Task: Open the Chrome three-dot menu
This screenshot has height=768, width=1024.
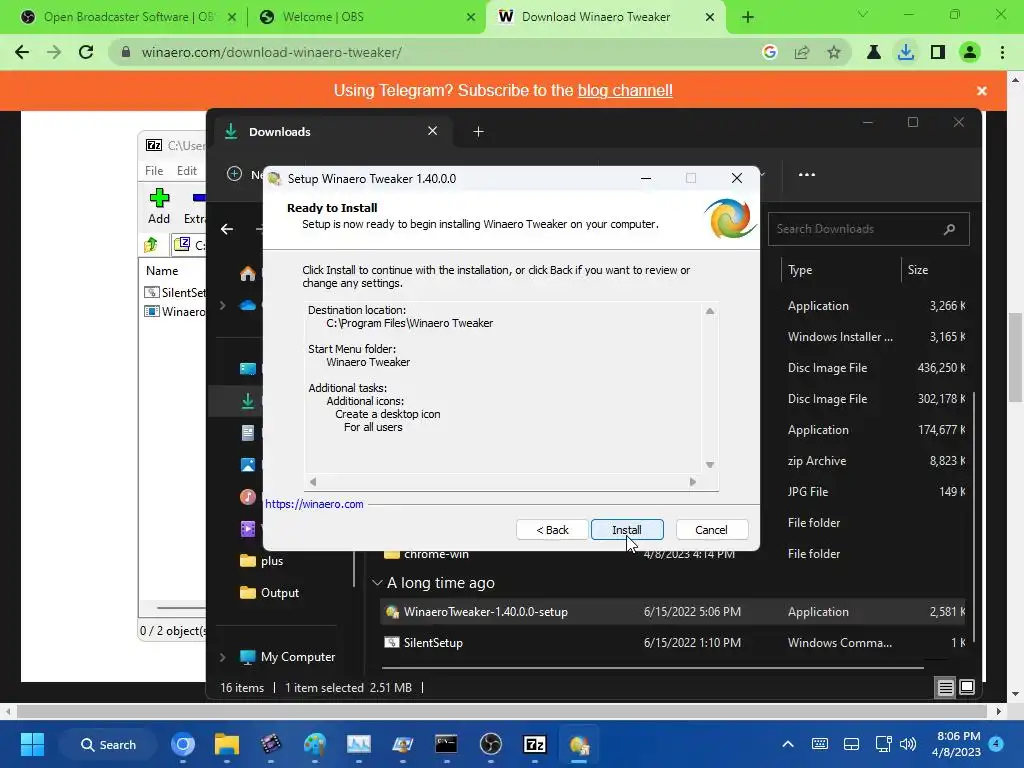Action: click(x=1002, y=52)
